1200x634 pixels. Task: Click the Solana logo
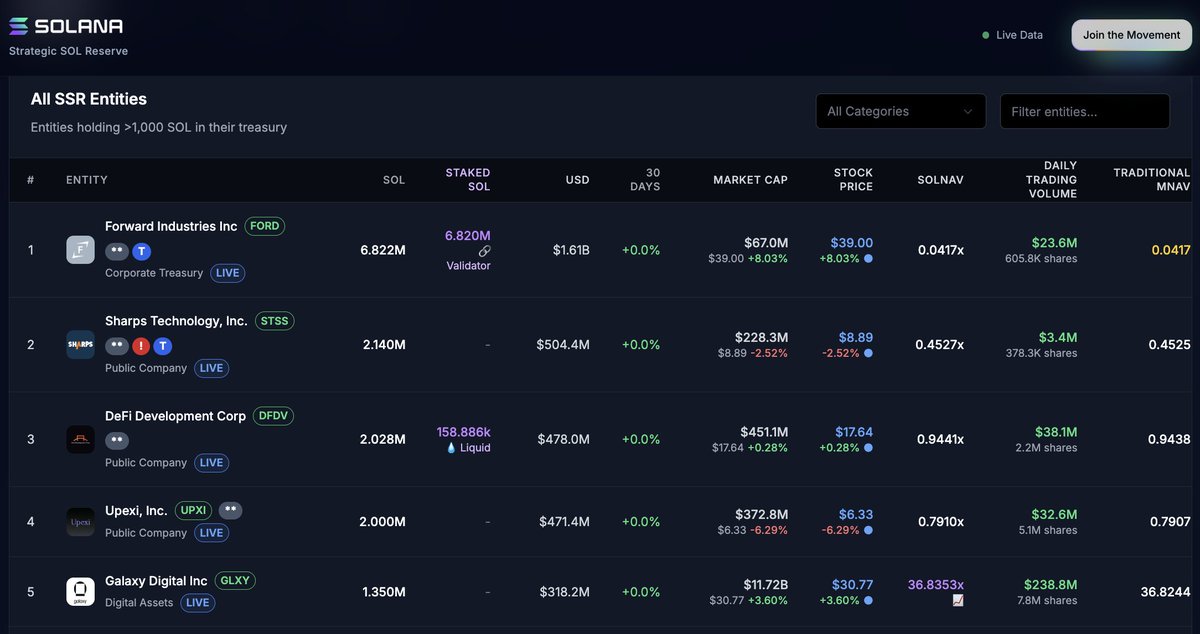click(66, 26)
